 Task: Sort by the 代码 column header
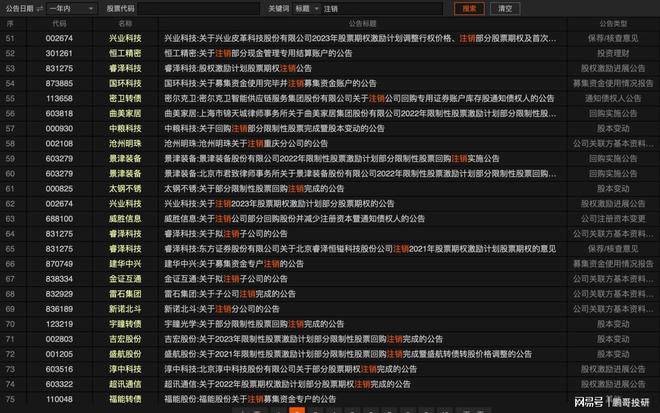pyautogui.click(x=59, y=24)
